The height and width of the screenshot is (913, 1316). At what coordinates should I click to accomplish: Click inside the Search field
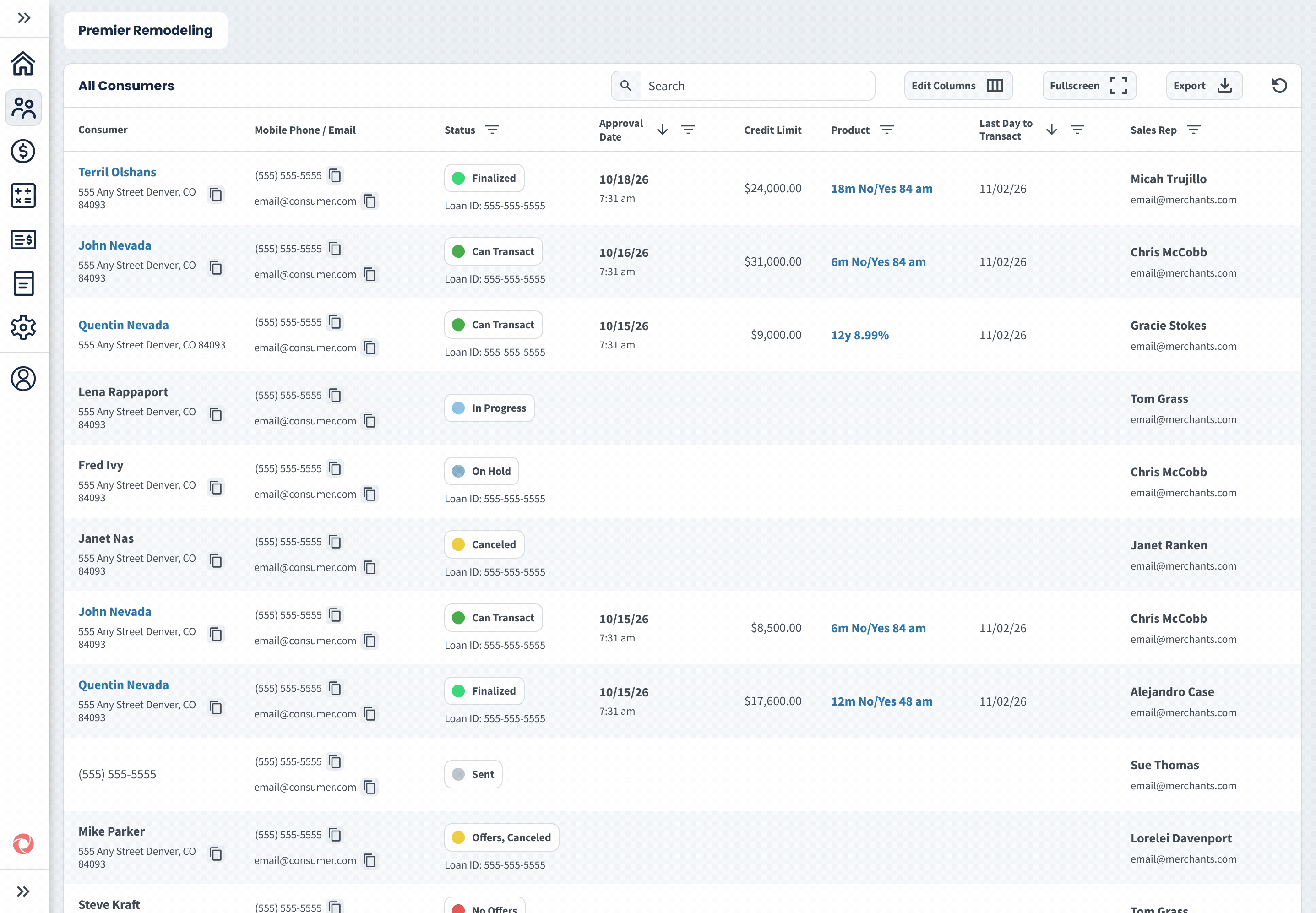[744, 85]
